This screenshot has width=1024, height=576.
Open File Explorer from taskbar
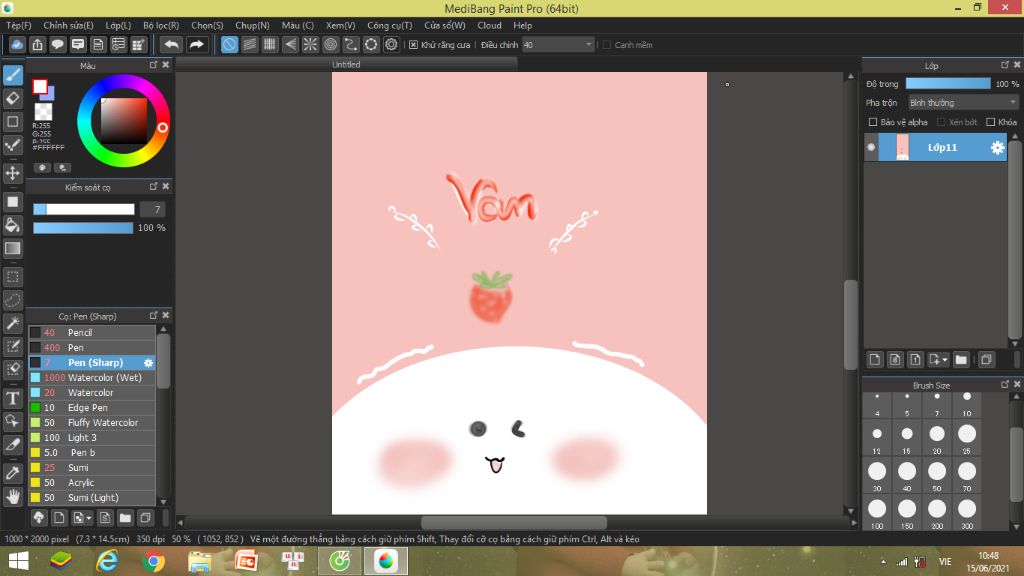click(200, 561)
